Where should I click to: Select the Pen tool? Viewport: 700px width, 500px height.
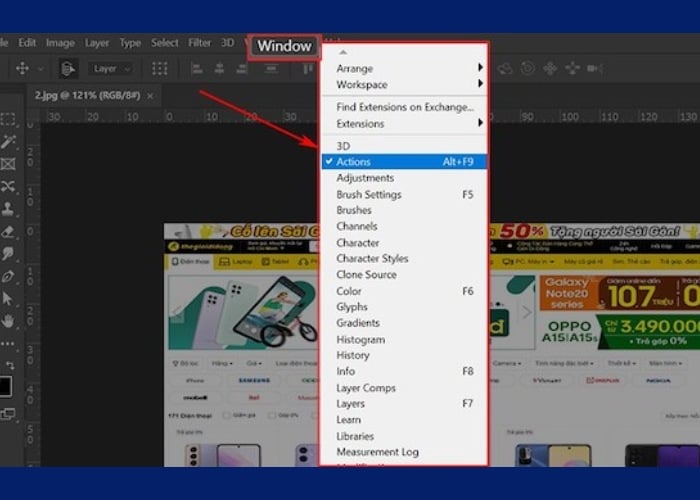click(8, 276)
